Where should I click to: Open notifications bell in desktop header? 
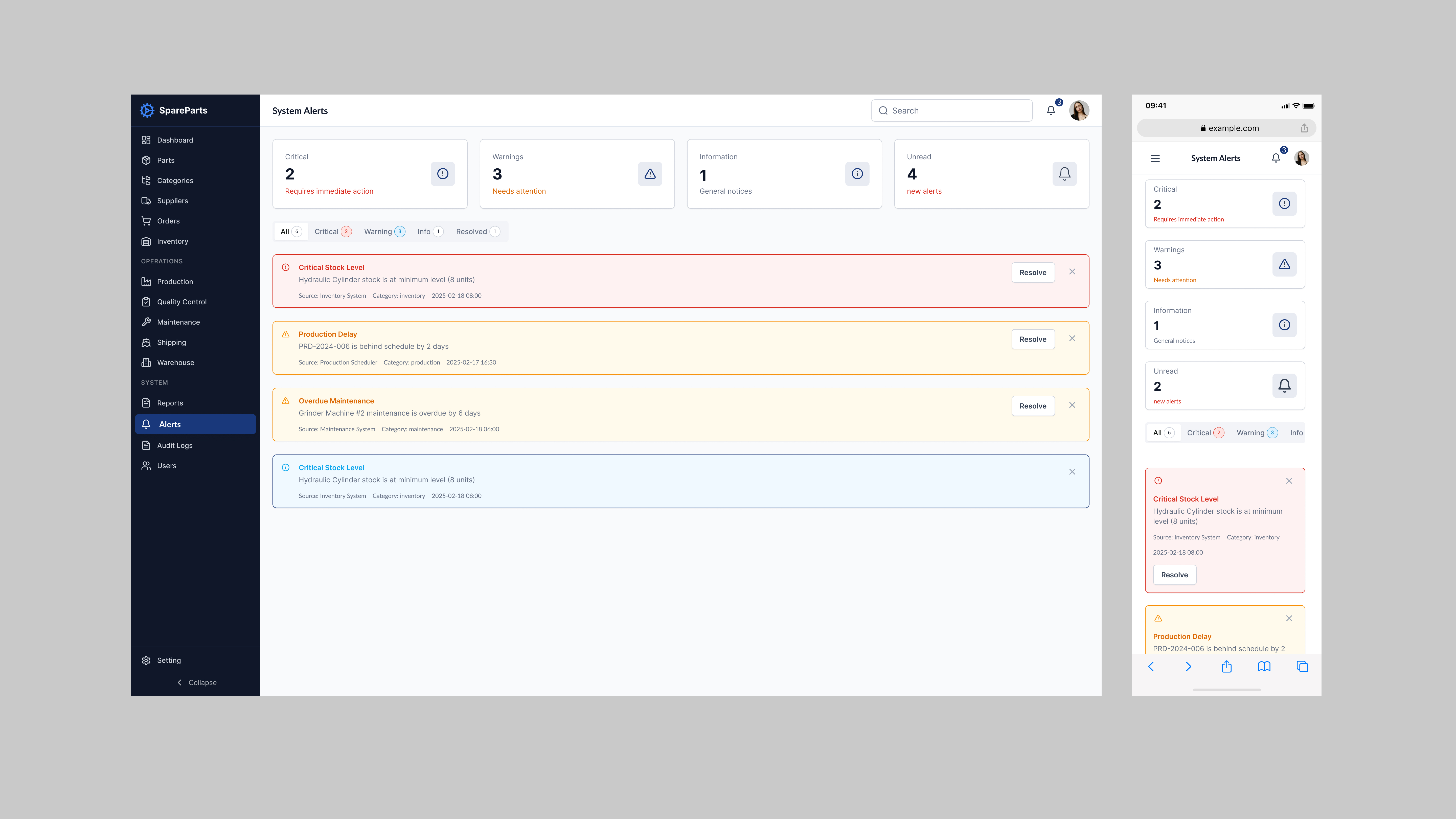tap(1051, 110)
